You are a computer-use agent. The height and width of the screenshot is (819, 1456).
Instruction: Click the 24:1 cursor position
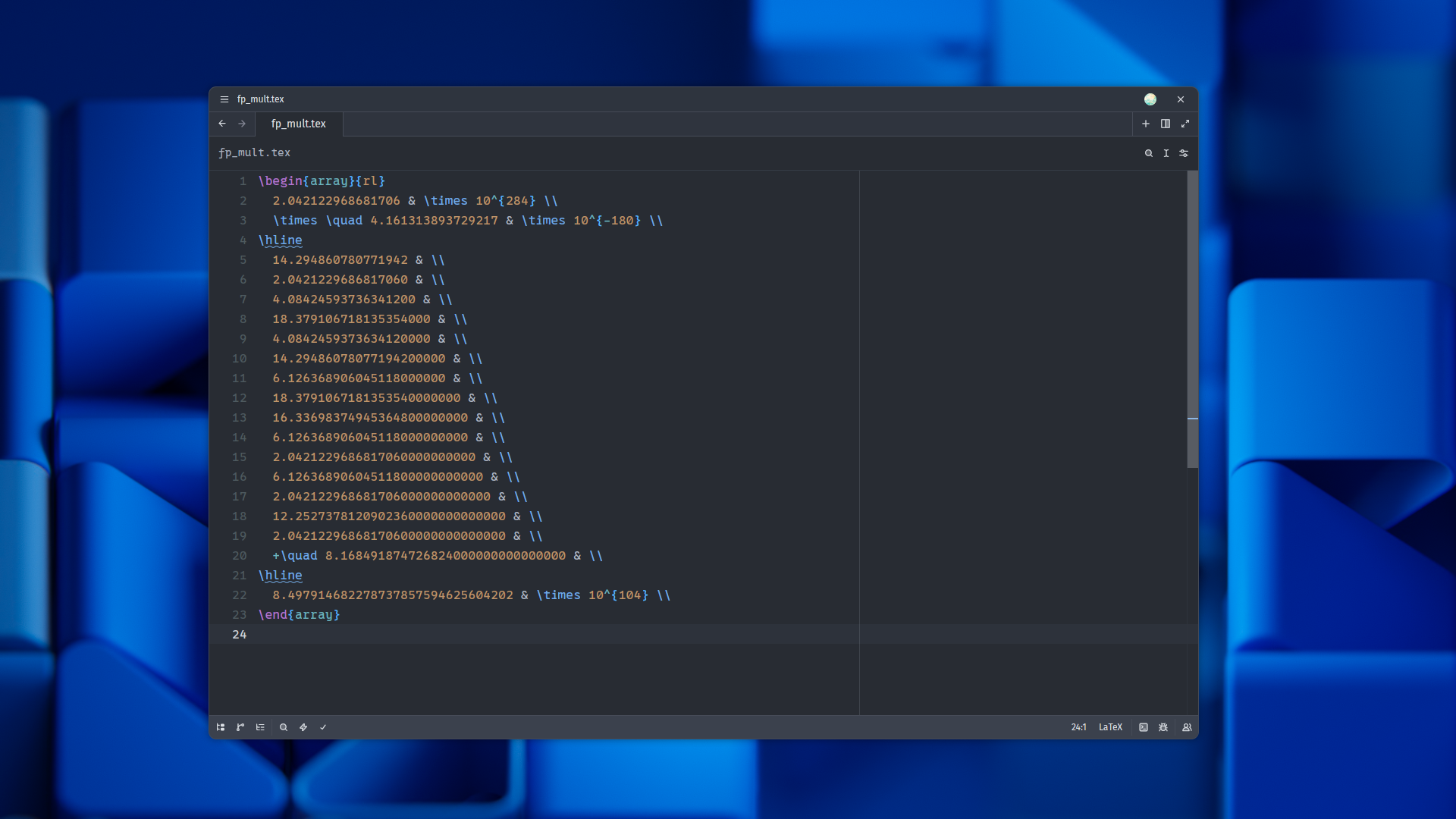[1078, 727]
